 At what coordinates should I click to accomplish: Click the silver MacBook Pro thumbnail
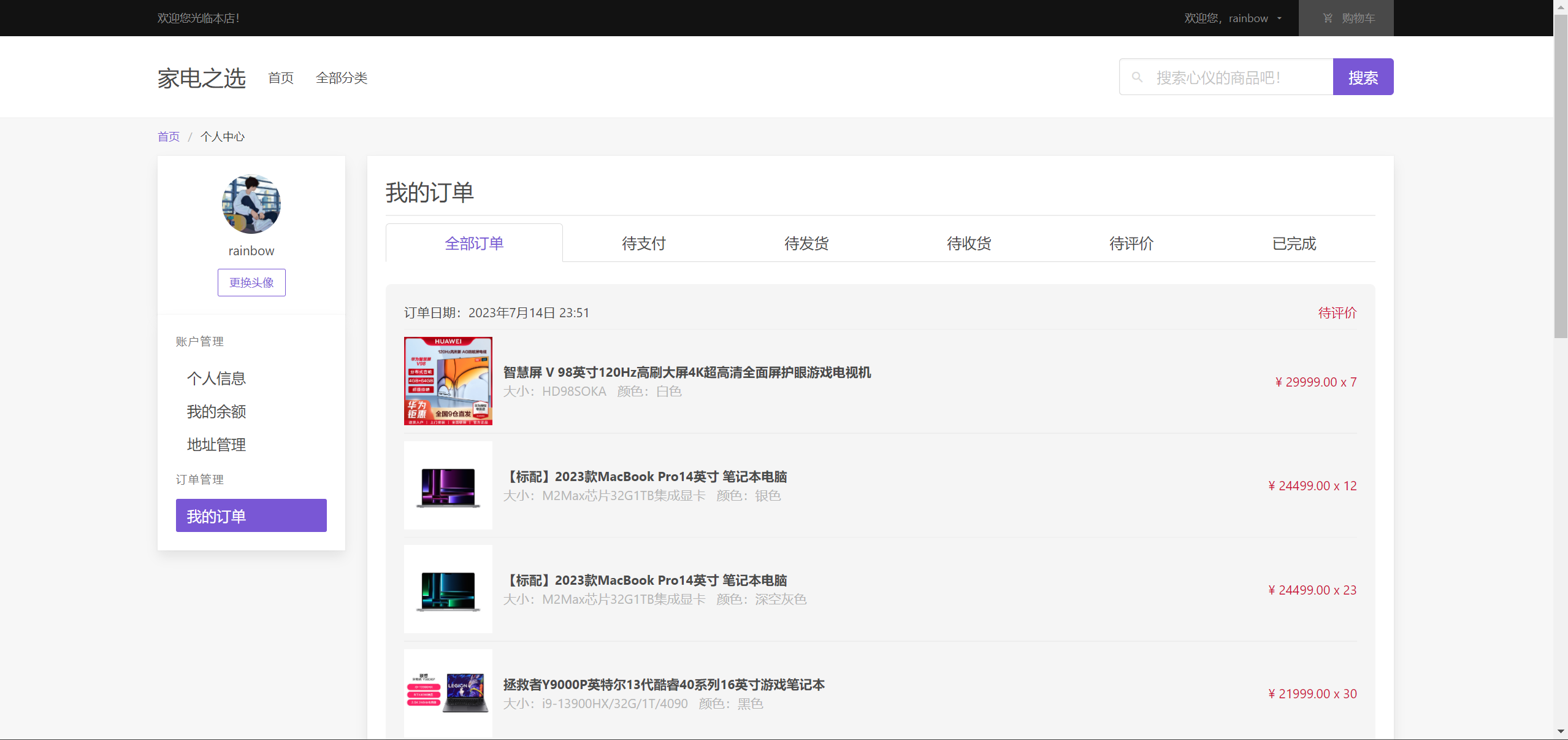[448, 485]
